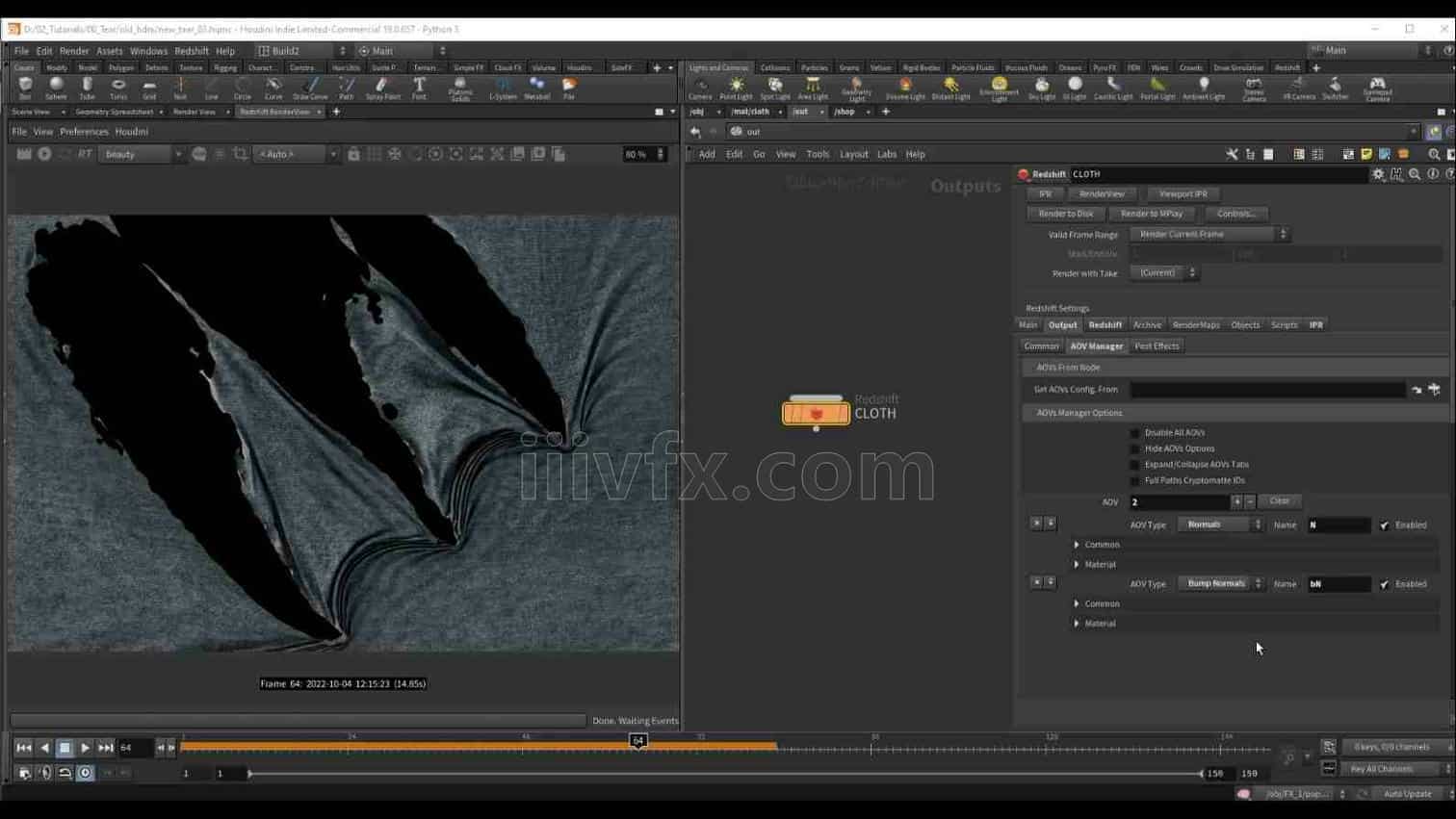
Task: Open the Normals AOV Type dropdown
Action: coord(1220,525)
